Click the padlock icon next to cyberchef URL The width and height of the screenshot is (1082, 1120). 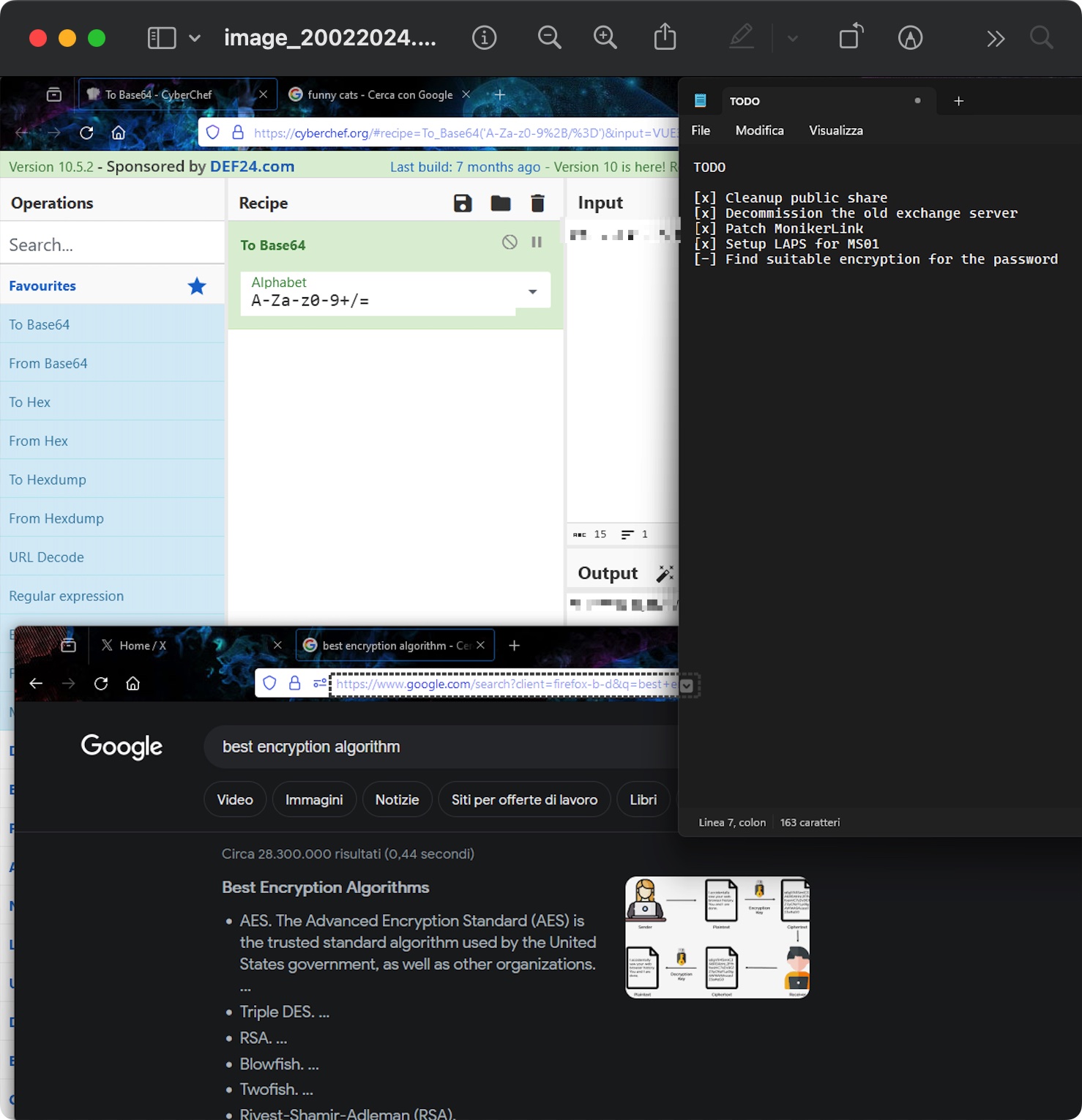(238, 132)
